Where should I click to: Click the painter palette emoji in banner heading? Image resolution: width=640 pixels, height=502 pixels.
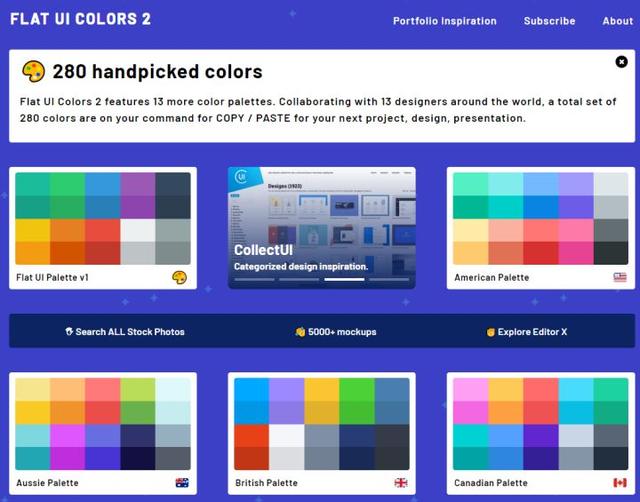[33, 71]
